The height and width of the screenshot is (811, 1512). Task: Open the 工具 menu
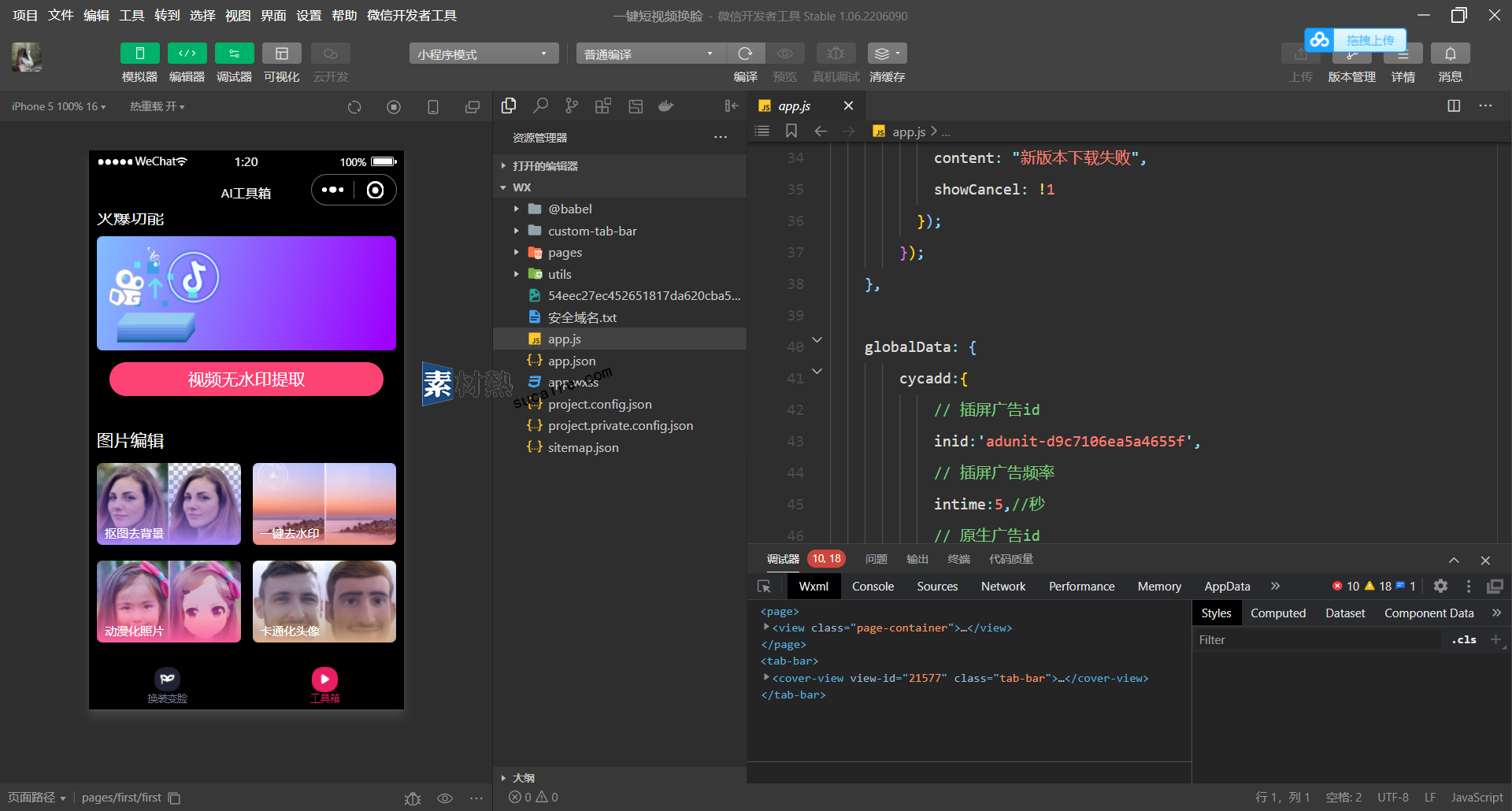pos(132,16)
